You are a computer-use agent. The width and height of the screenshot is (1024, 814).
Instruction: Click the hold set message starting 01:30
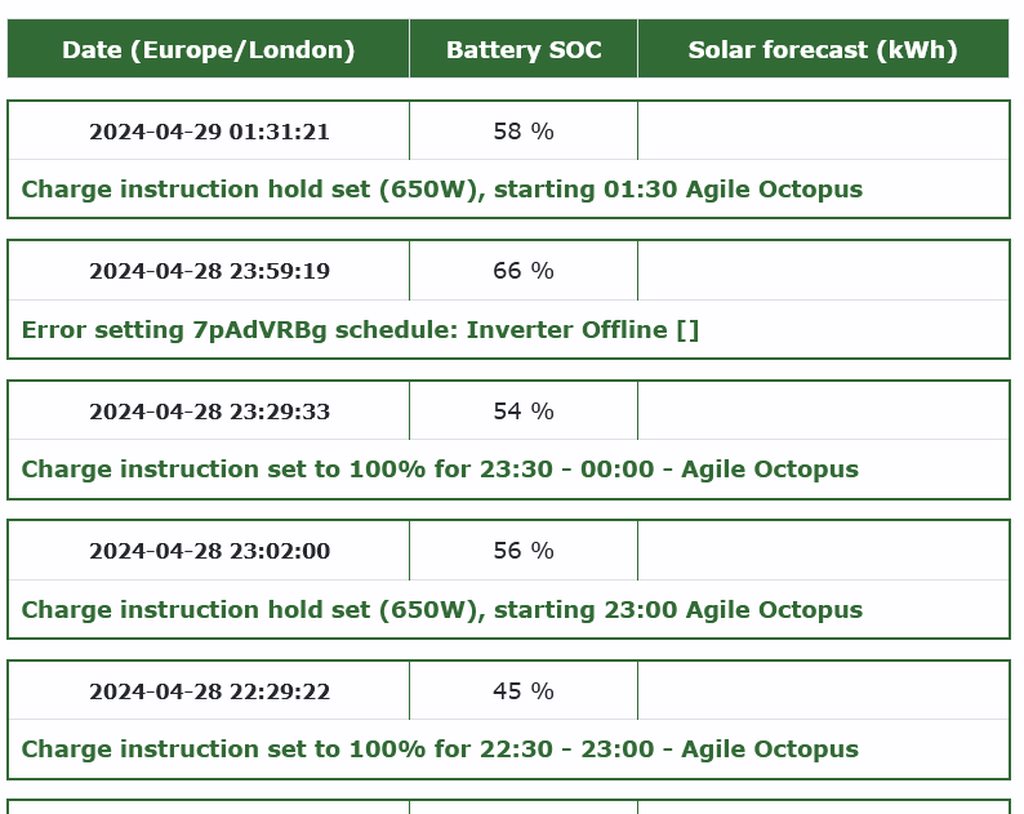click(441, 189)
